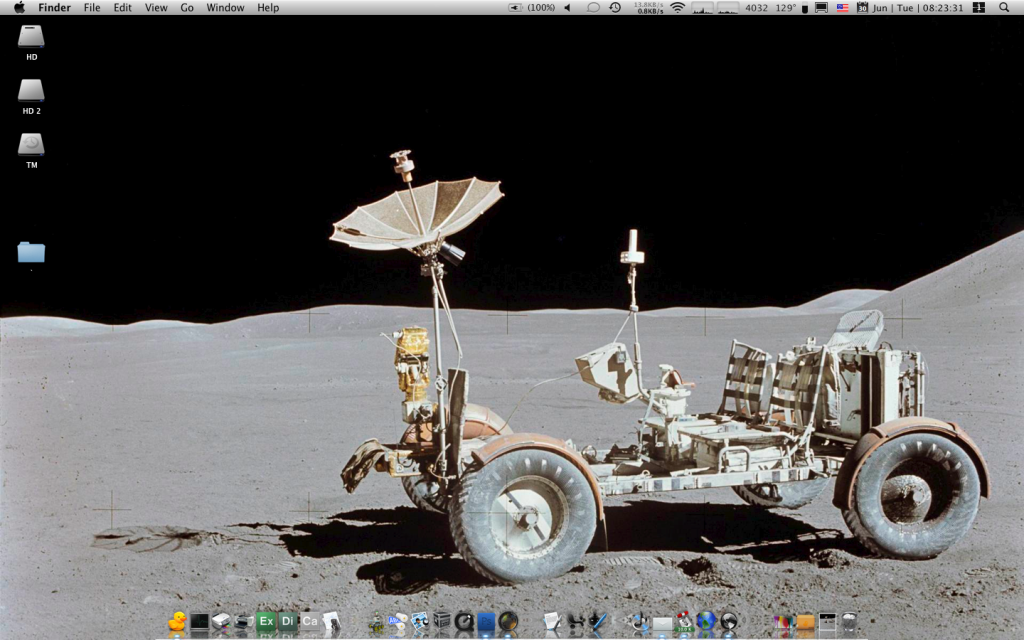Open the Activity Monitor icon in Dock
Viewport: 1024px width, 640px height.
pyautogui.click(x=200, y=621)
